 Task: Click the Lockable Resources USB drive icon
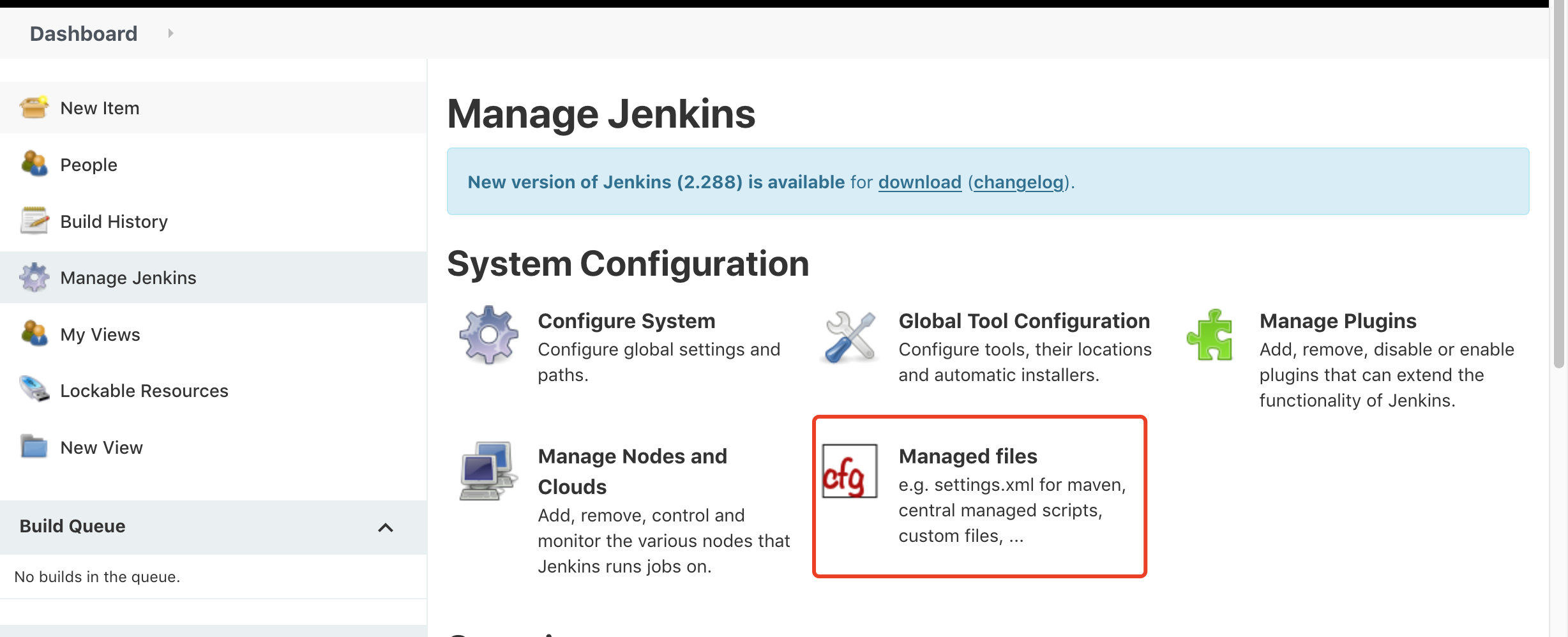(x=34, y=390)
